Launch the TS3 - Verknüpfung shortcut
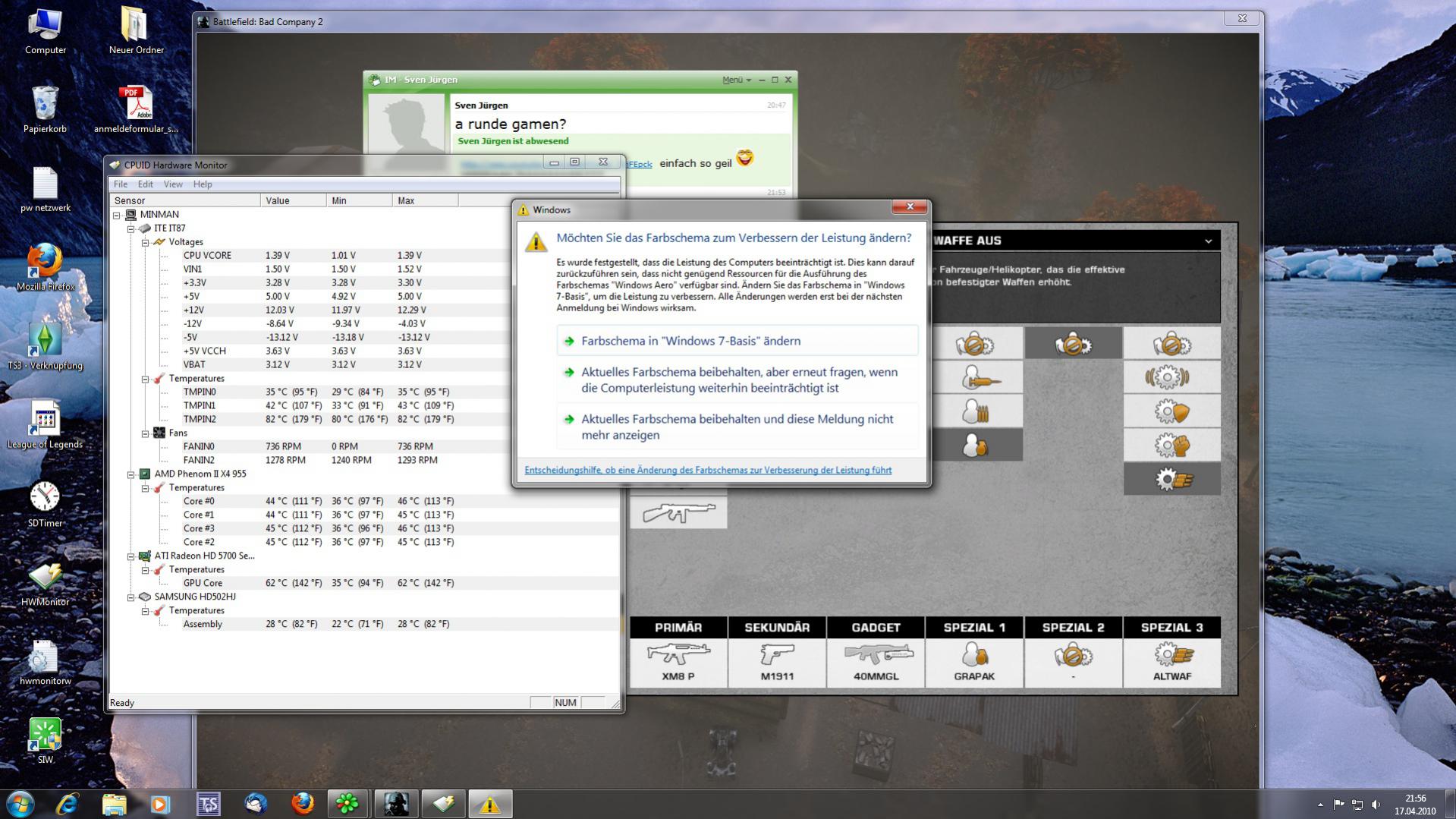This screenshot has width=1456, height=819. tap(45, 347)
